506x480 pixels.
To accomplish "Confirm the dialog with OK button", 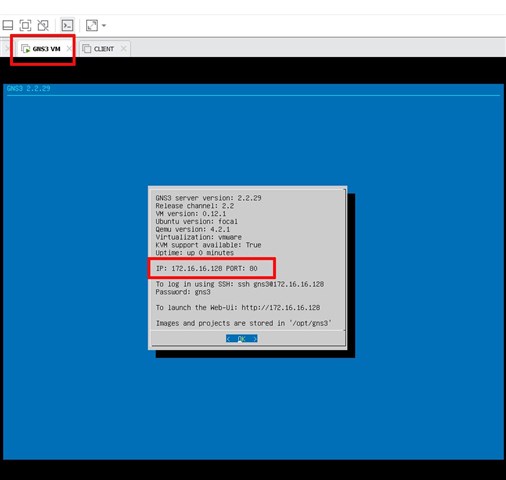I will coord(242,339).
